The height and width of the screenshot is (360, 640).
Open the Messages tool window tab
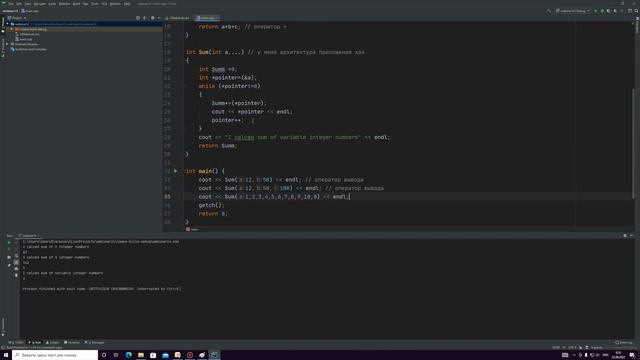click(x=94, y=342)
